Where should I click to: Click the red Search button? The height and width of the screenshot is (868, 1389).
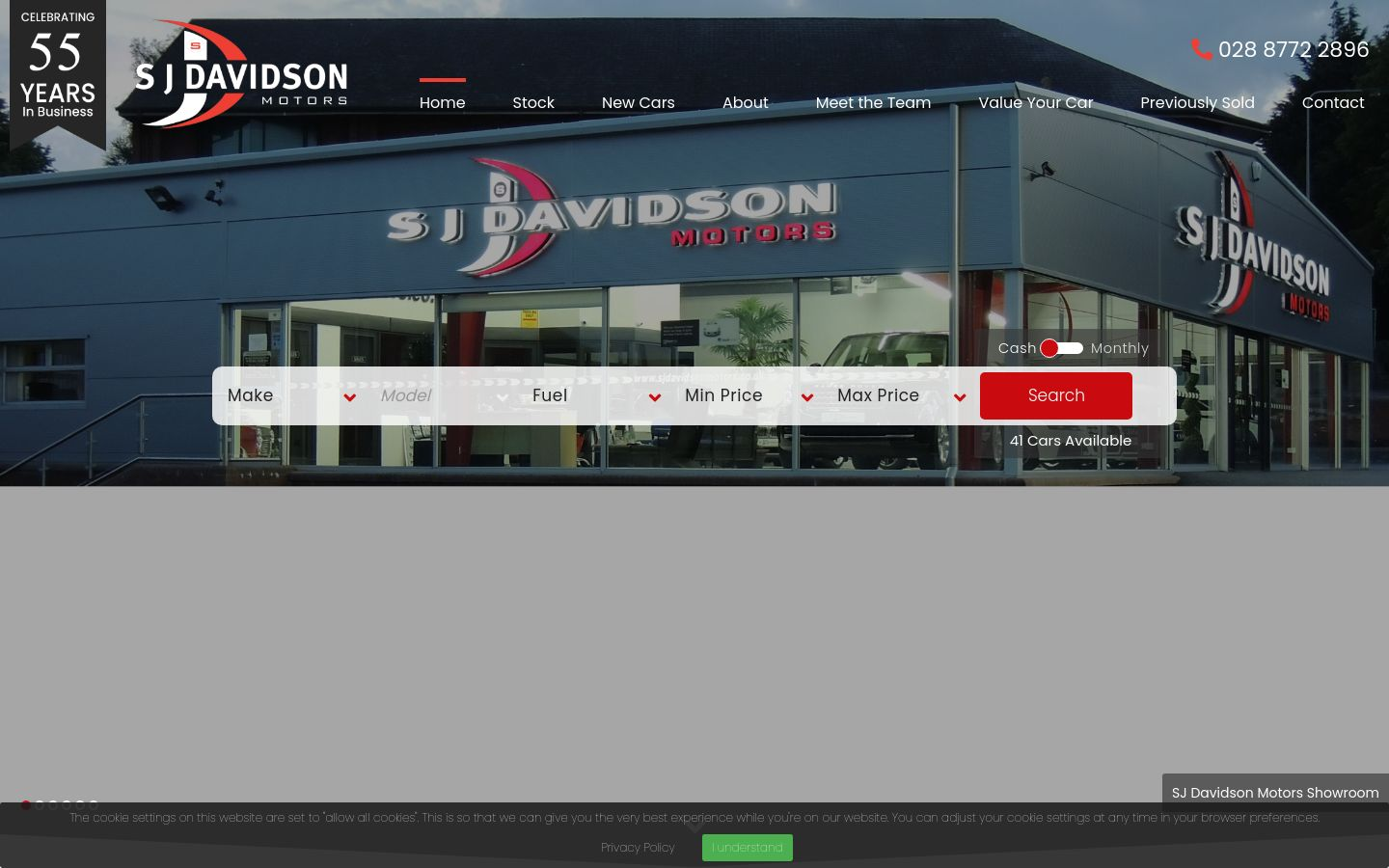1056,395
